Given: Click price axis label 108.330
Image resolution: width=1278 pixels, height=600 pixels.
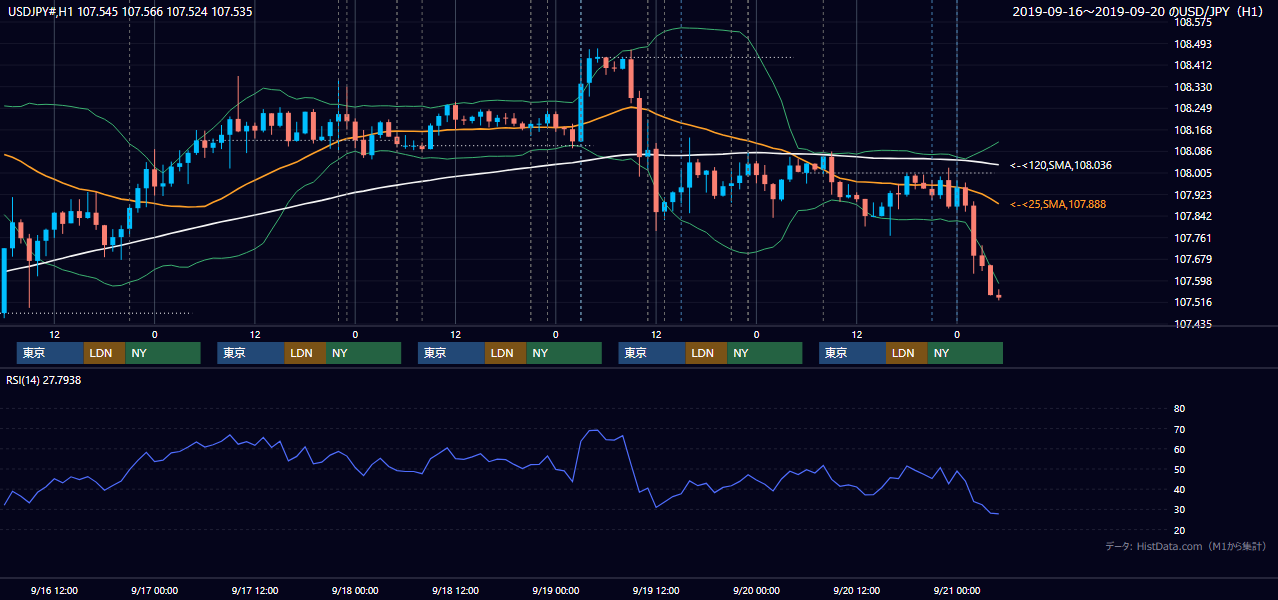Looking at the screenshot, I should pos(1192,87).
